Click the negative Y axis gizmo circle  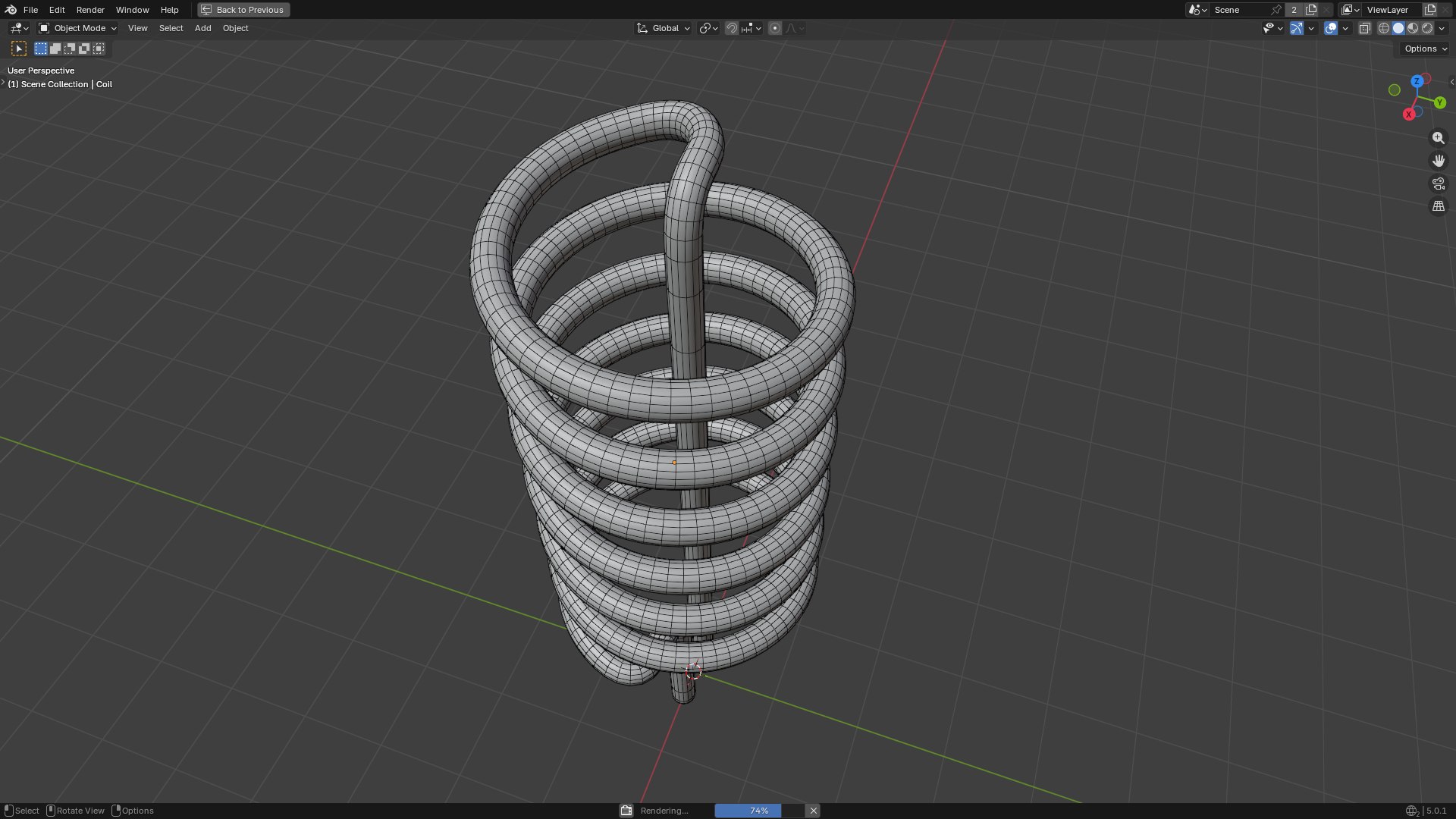[1394, 90]
